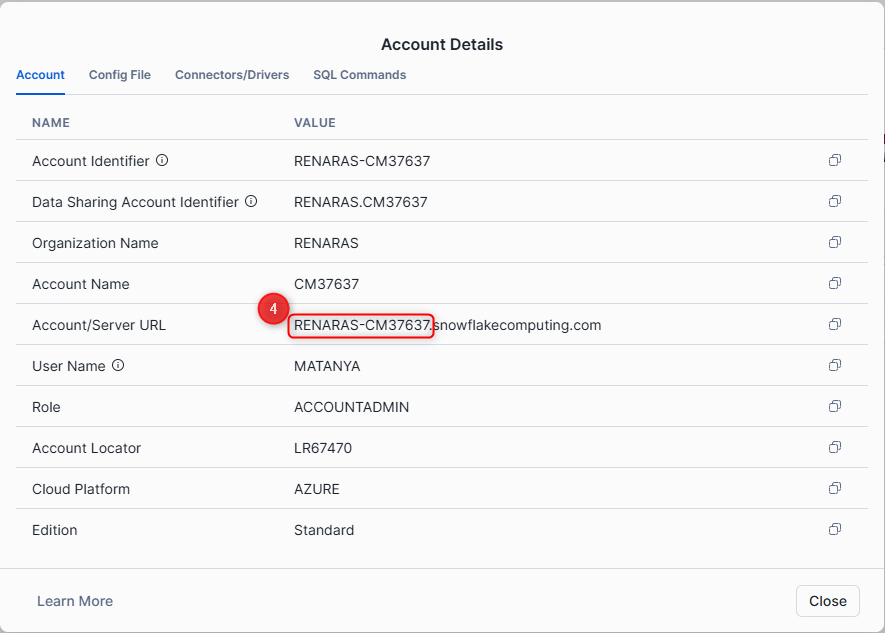Show info for Account Identifier
The width and height of the screenshot is (885, 633).
(162, 160)
